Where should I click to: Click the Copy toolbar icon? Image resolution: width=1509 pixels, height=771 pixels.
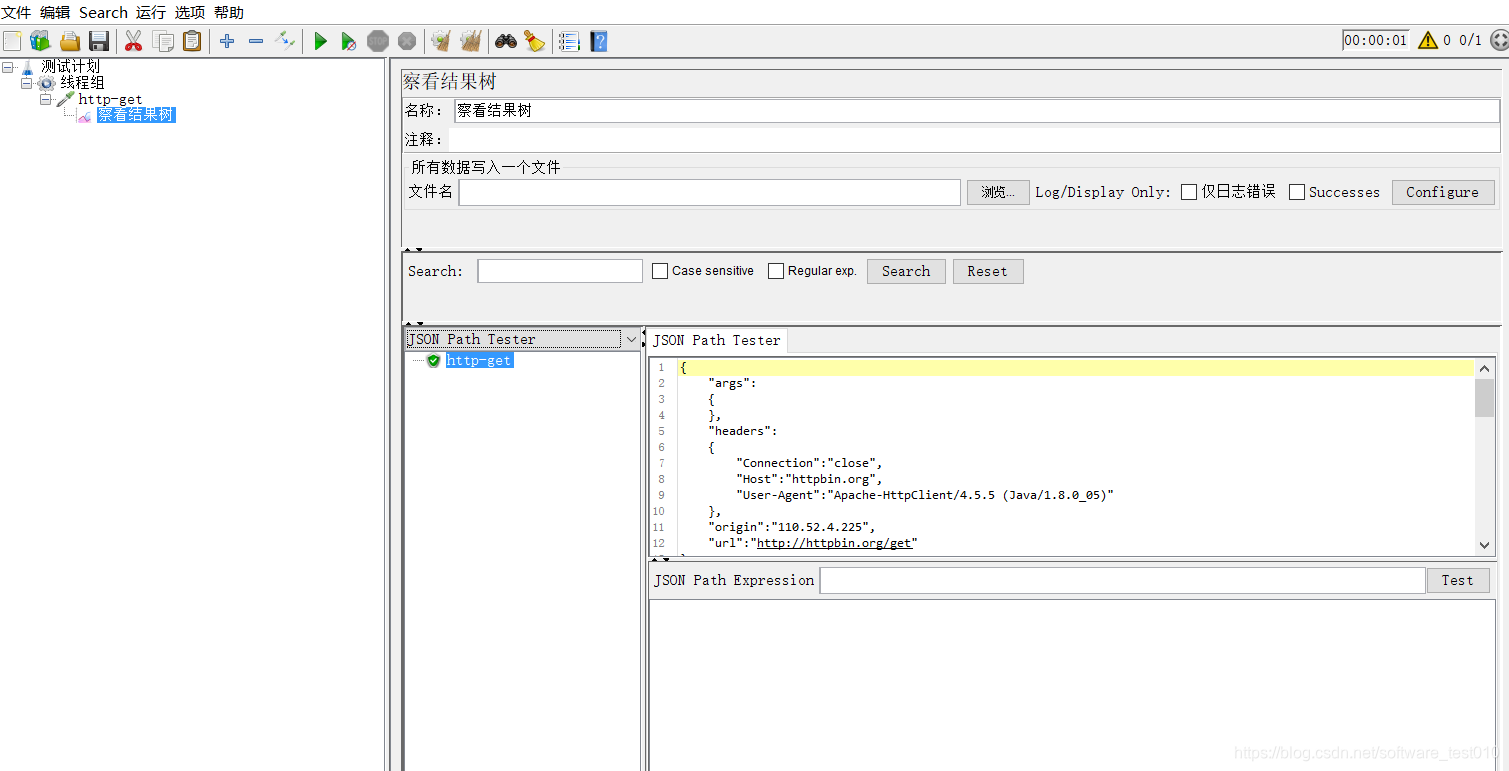click(163, 41)
